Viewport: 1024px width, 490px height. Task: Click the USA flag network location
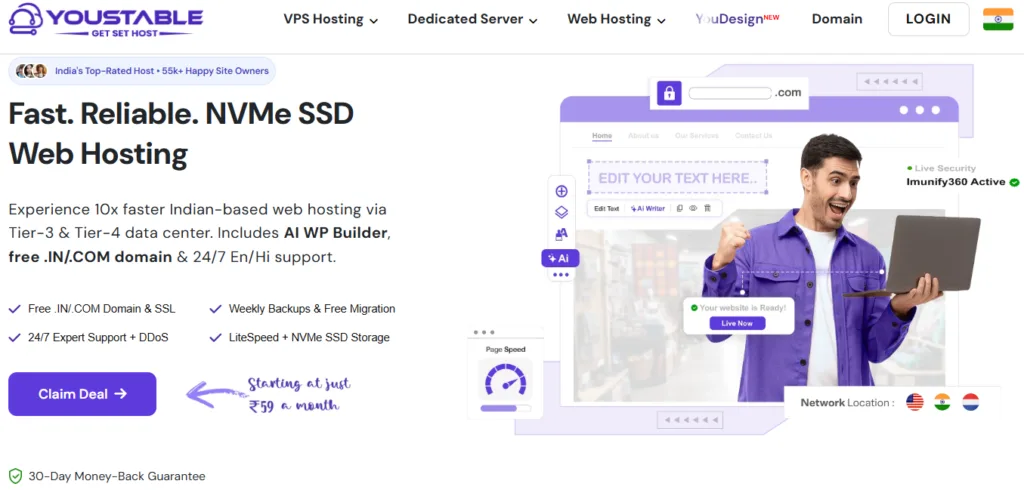coord(915,402)
